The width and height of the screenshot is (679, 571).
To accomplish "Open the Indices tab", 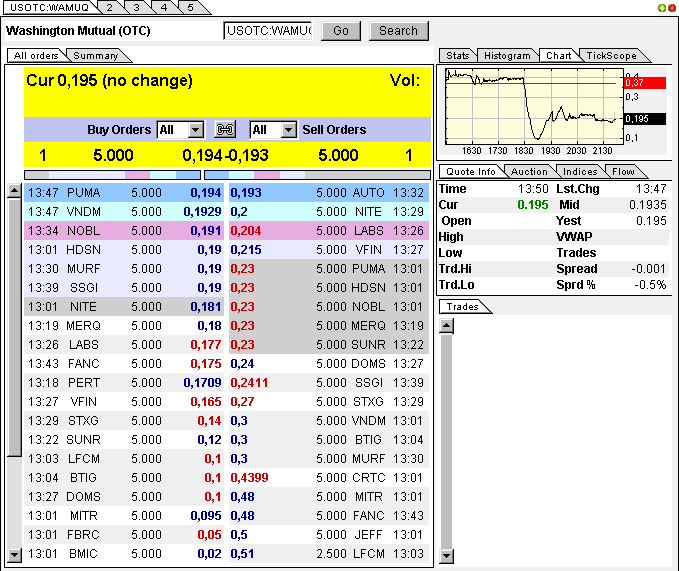I will (580, 171).
